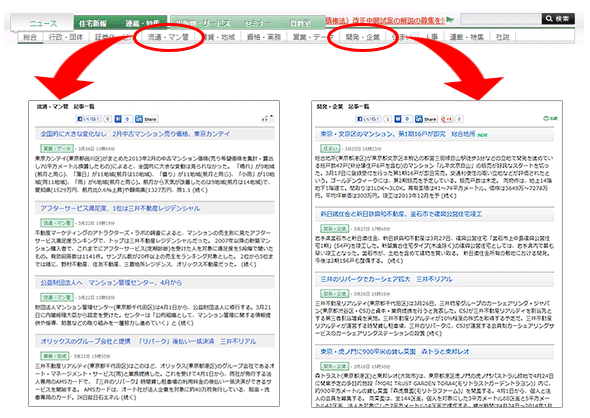Open article 東京・虎ノ門に900平米の貸し菜園

395,351
